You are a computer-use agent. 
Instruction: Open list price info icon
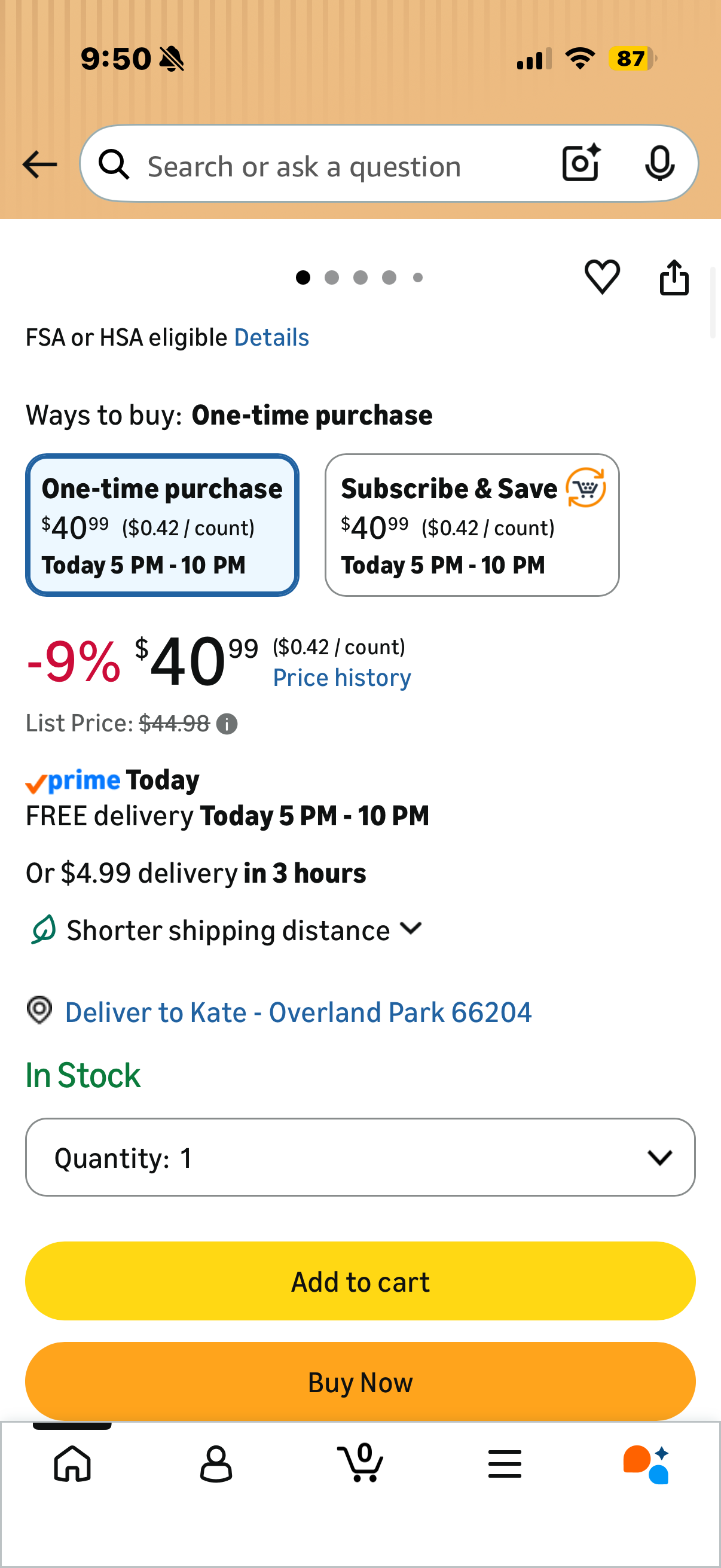[227, 724]
